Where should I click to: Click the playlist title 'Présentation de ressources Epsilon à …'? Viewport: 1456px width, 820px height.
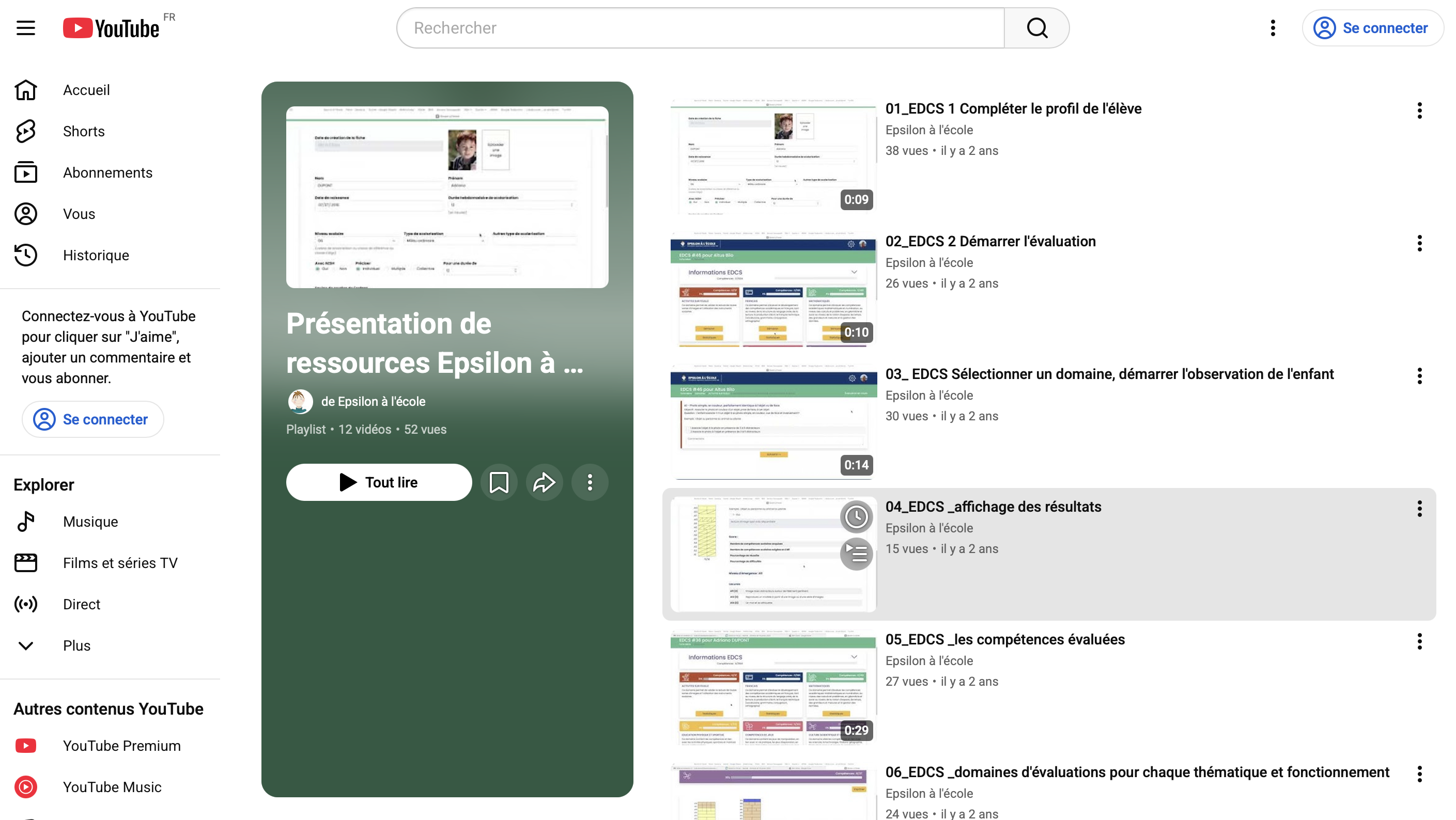click(434, 343)
